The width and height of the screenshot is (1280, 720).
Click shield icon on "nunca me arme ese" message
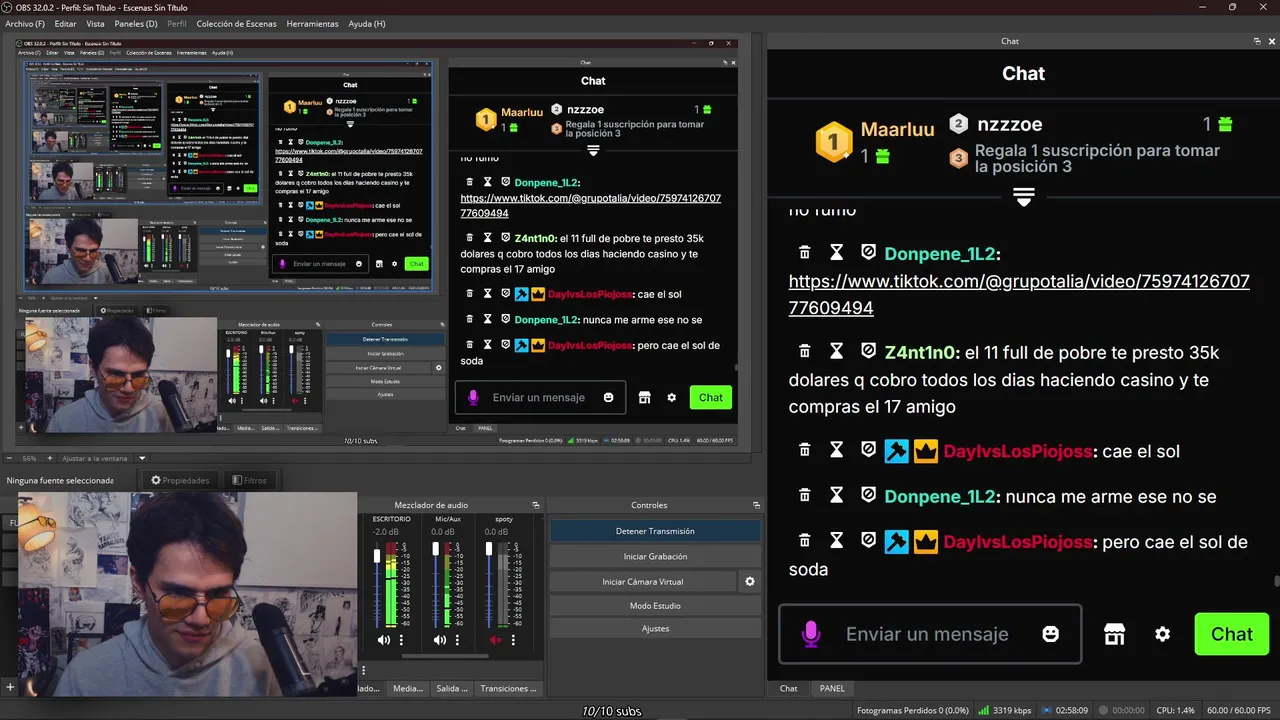pos(868,496)
